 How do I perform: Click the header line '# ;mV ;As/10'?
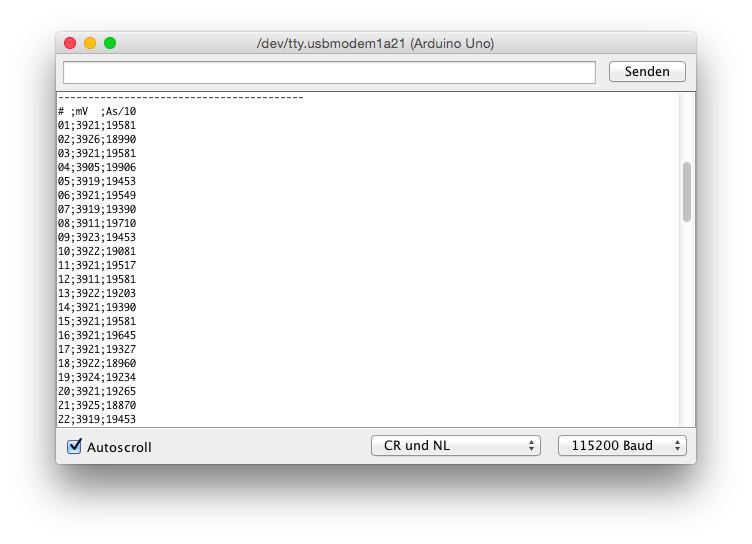[97, 111]
